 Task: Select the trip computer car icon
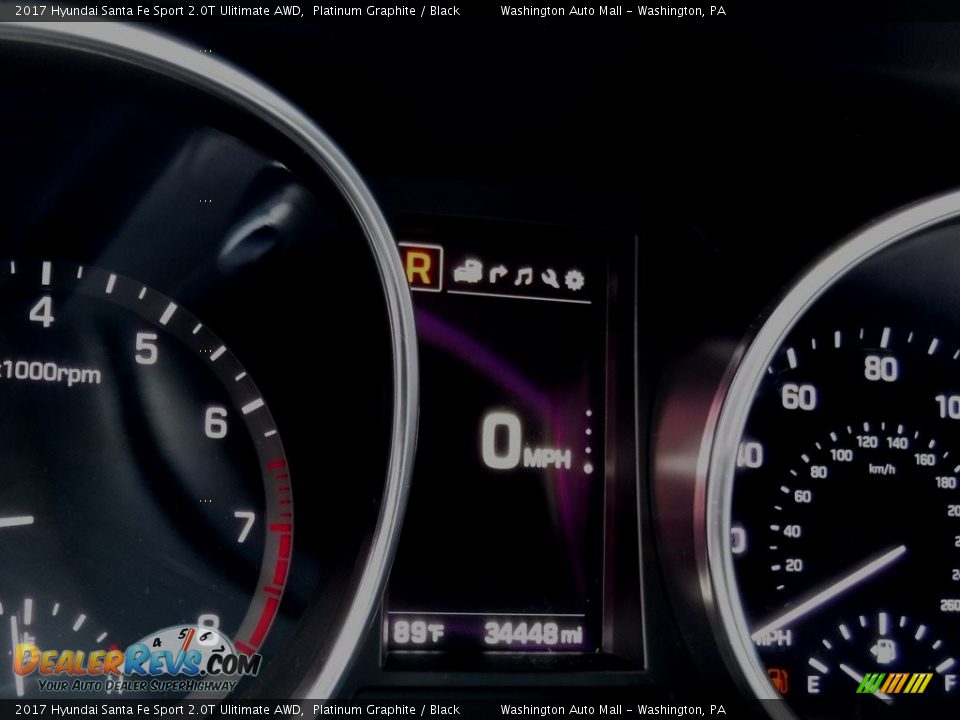[x=467, y=273]
